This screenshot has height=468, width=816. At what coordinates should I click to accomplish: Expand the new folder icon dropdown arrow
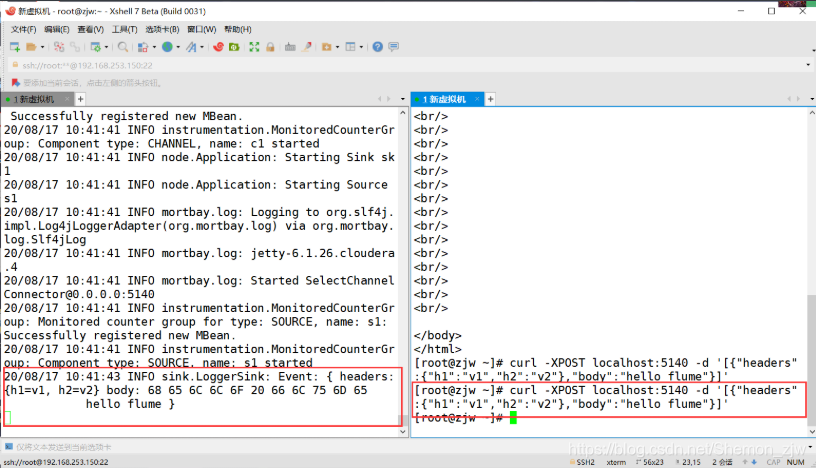(337, 47)
